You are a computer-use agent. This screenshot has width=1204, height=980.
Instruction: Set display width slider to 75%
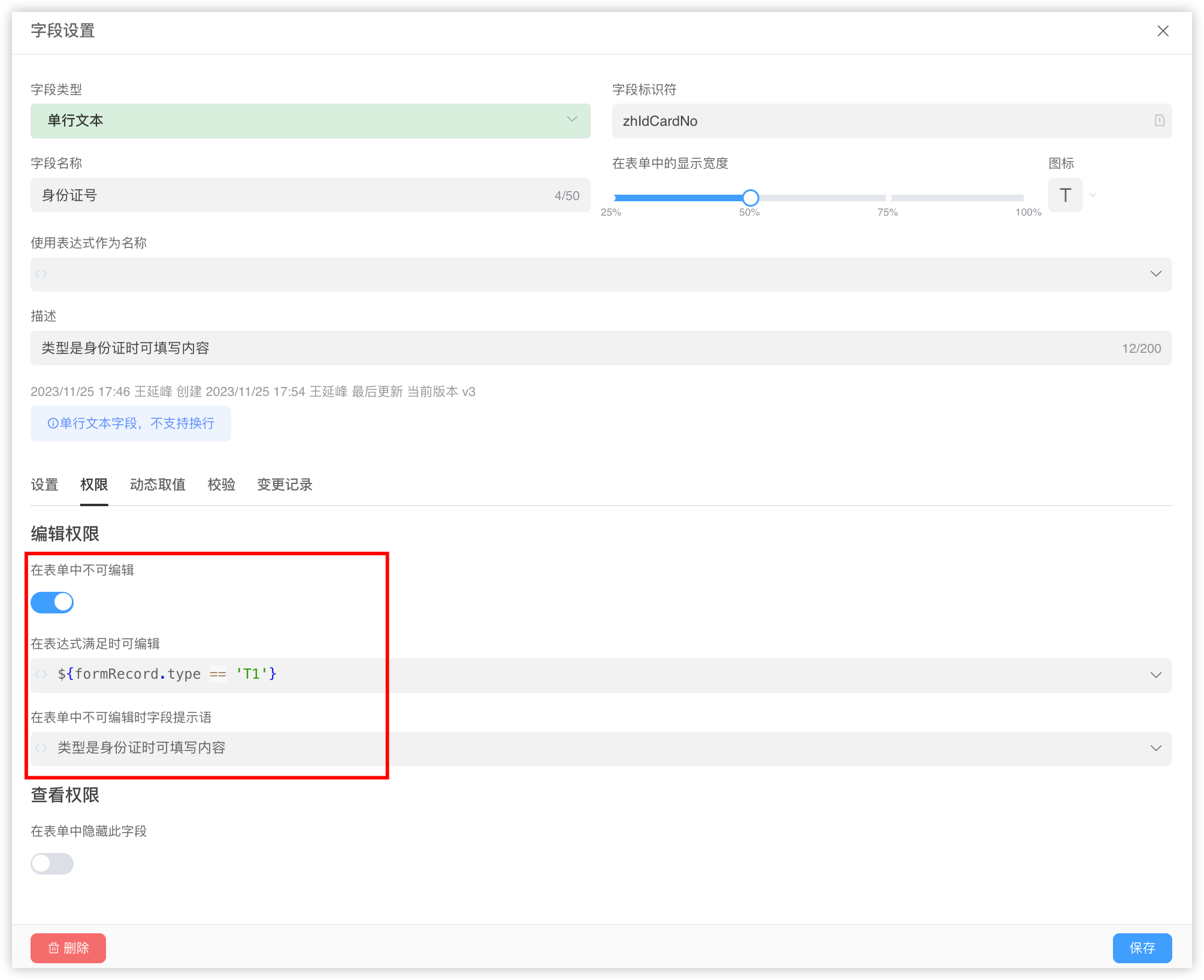pyautogui.click(x=888, y=198)
